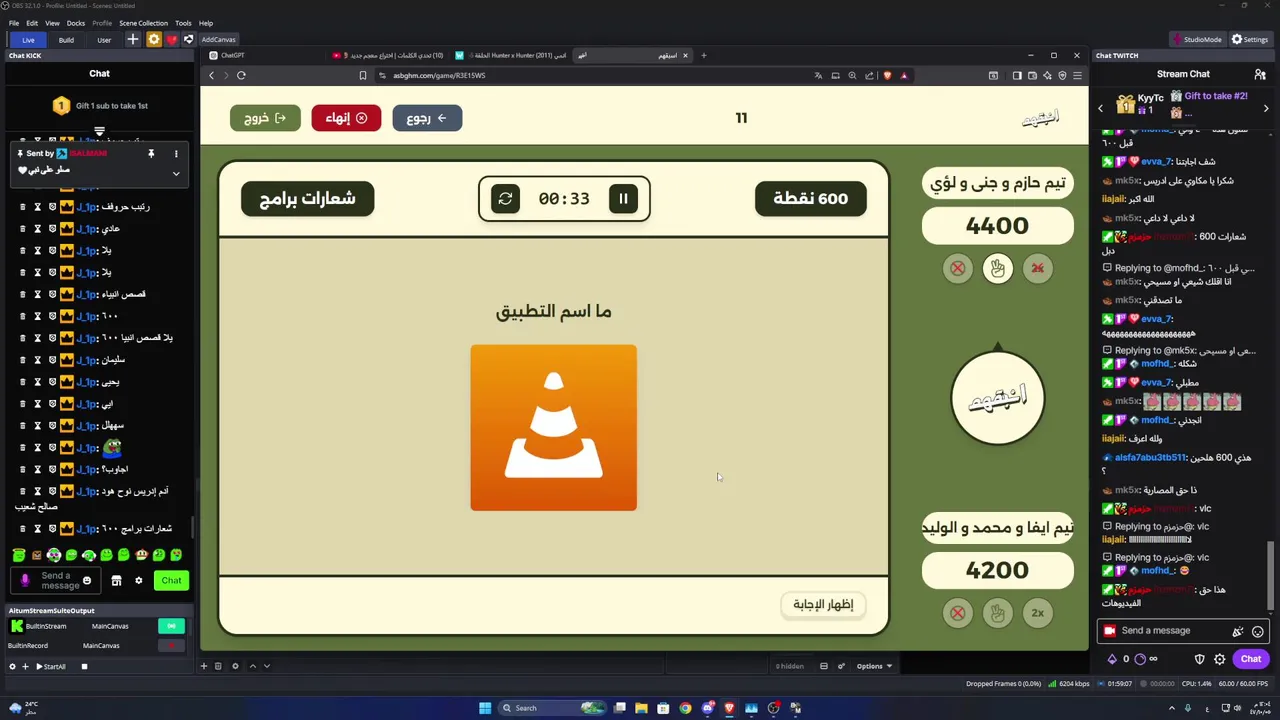Toggle the BuiltinStream streaming button
This screenshot has height=720, width=1280.
click(x=171, y=626)
